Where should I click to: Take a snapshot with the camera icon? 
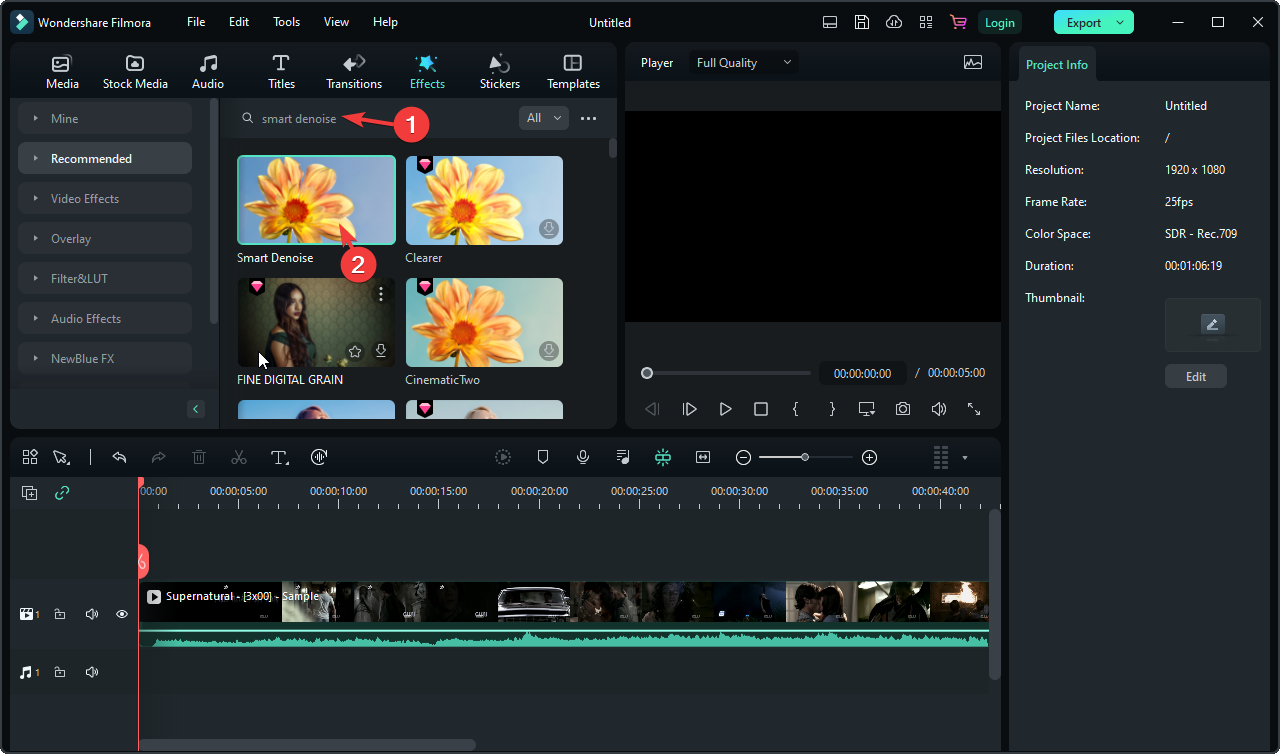coord(903,409)
